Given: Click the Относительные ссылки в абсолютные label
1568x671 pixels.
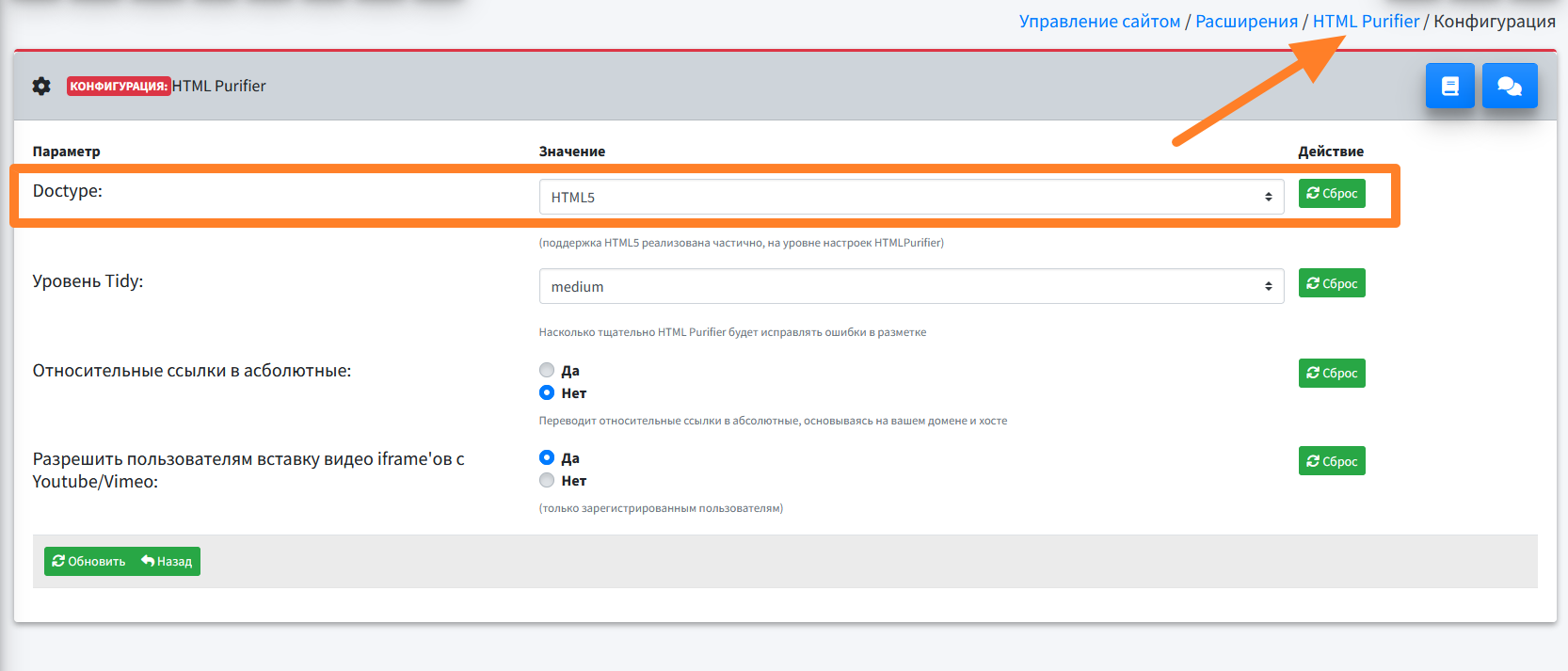Looking at the screenshot, I should pyautogui.click(x=192, y=370).
